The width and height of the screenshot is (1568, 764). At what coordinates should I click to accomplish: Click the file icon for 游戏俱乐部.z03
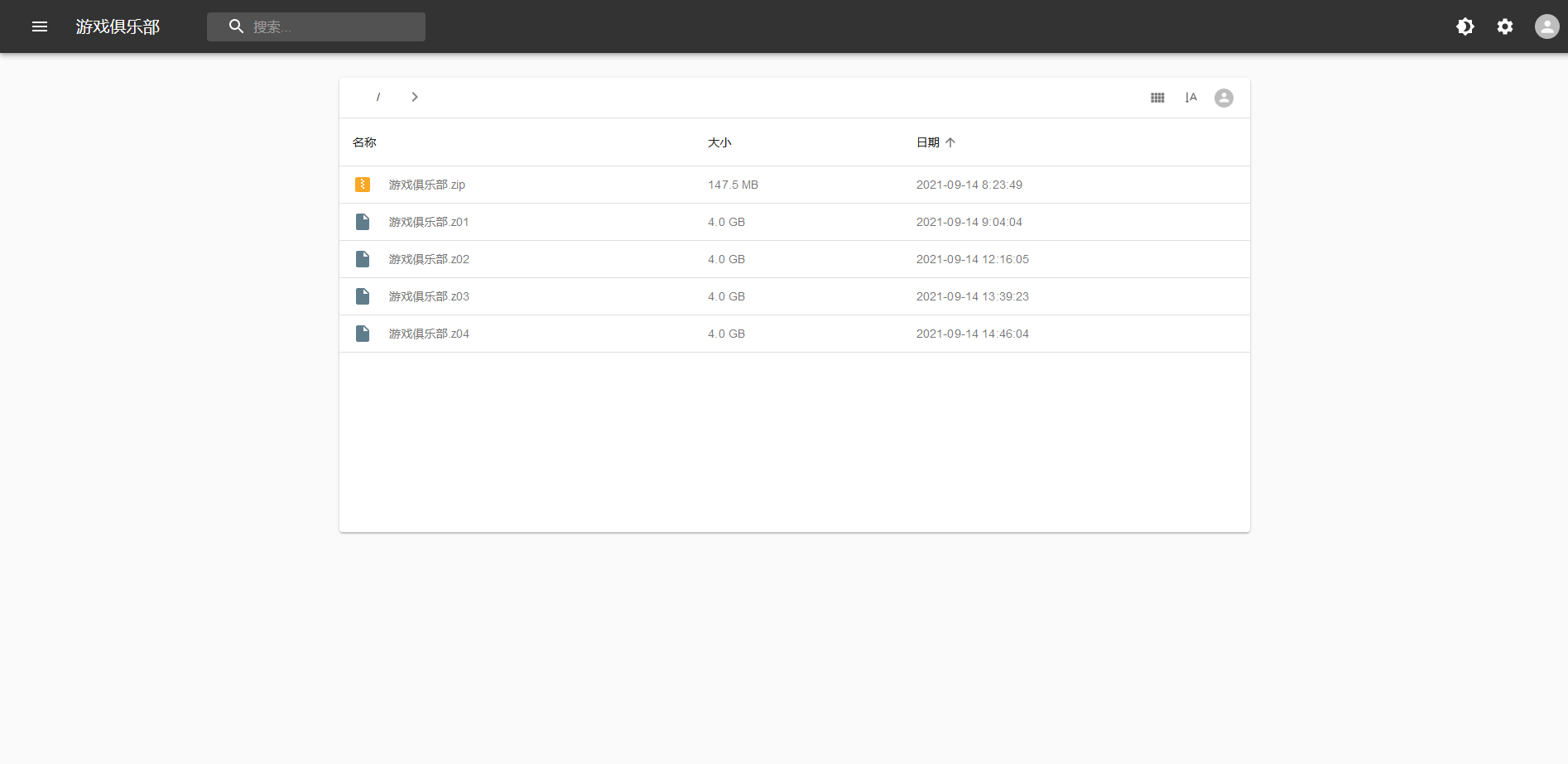(x=363, y=296)
